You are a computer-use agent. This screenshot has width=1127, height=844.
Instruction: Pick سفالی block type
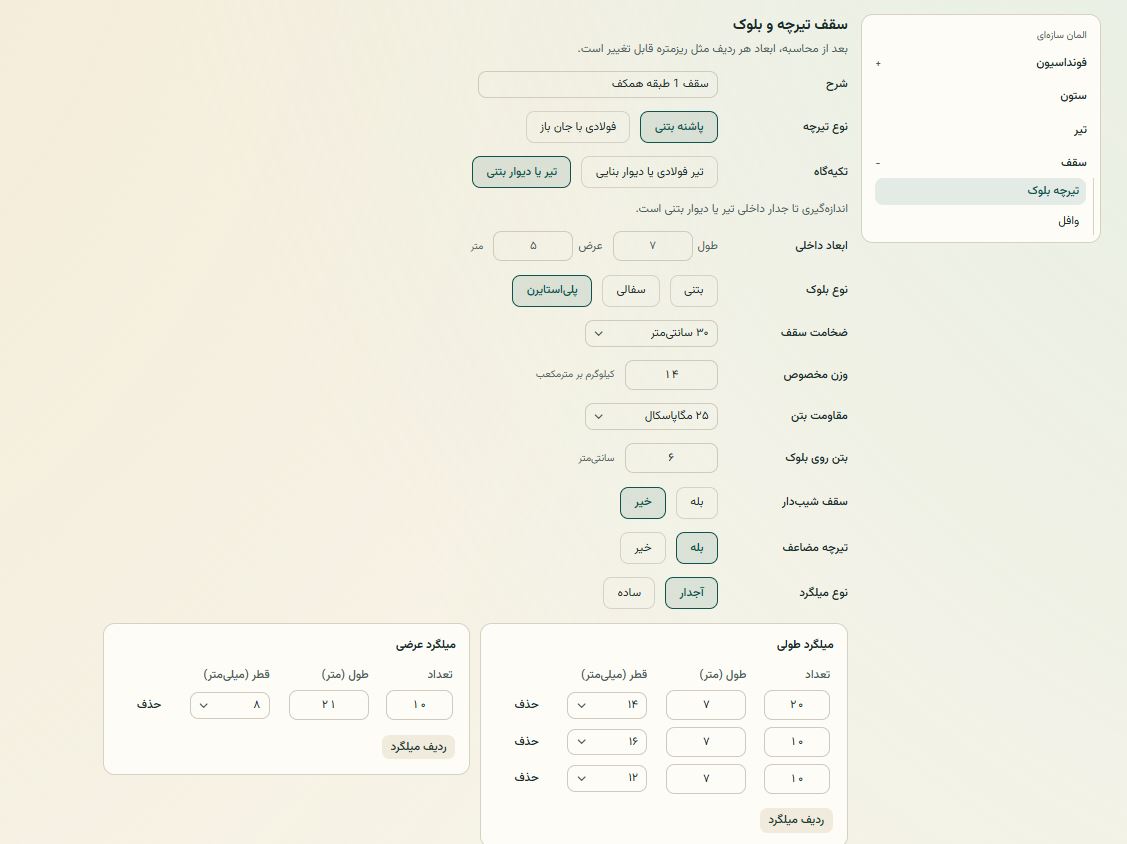[630, 290]
